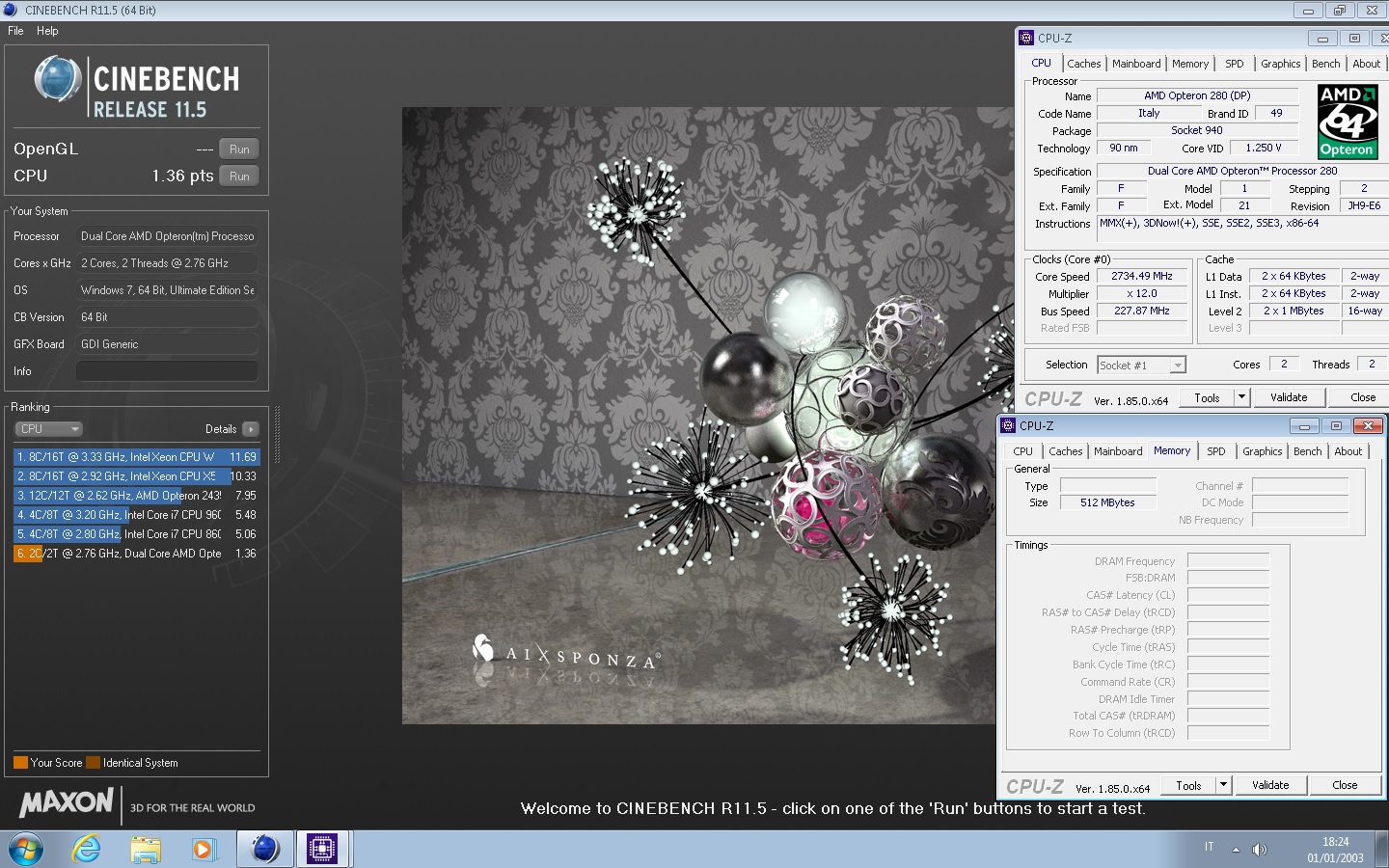Switch to Caches tab in lower CPU-Z window
The height and width of the screenshot is (868, 1389).
pos(1066,451)
